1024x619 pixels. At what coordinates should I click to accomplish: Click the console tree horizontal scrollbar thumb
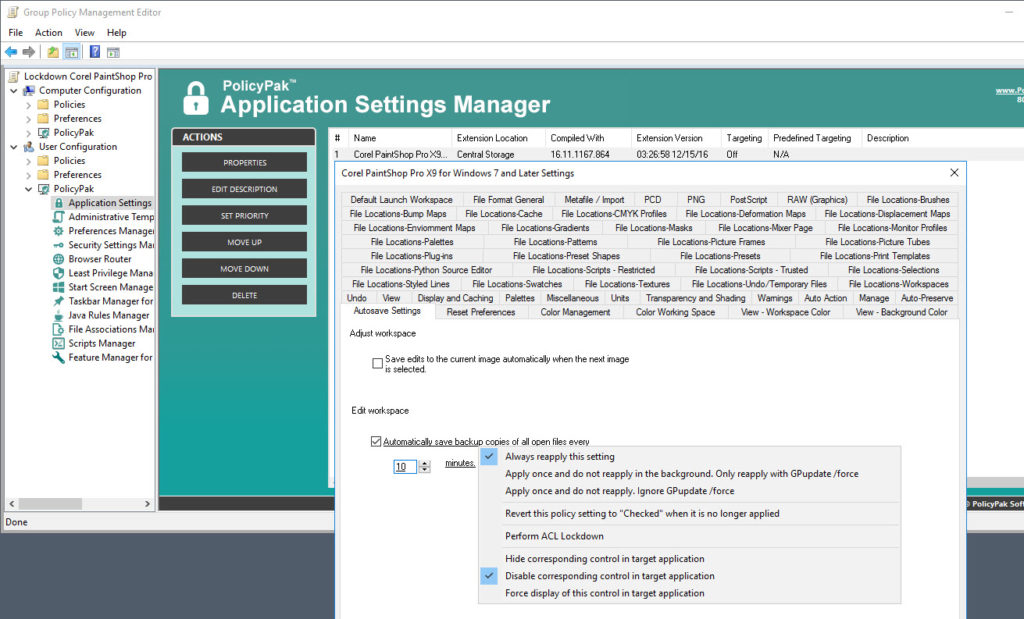point(50,504)
